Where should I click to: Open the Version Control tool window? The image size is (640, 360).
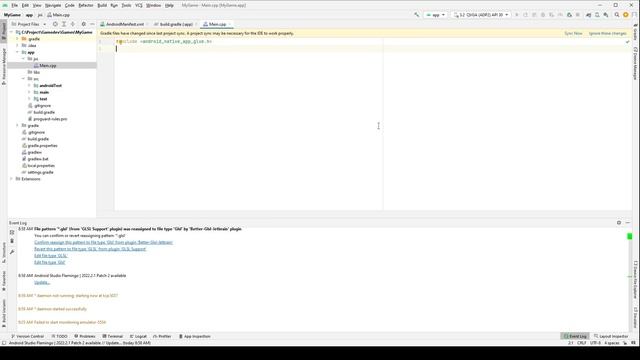coord(27,336)
